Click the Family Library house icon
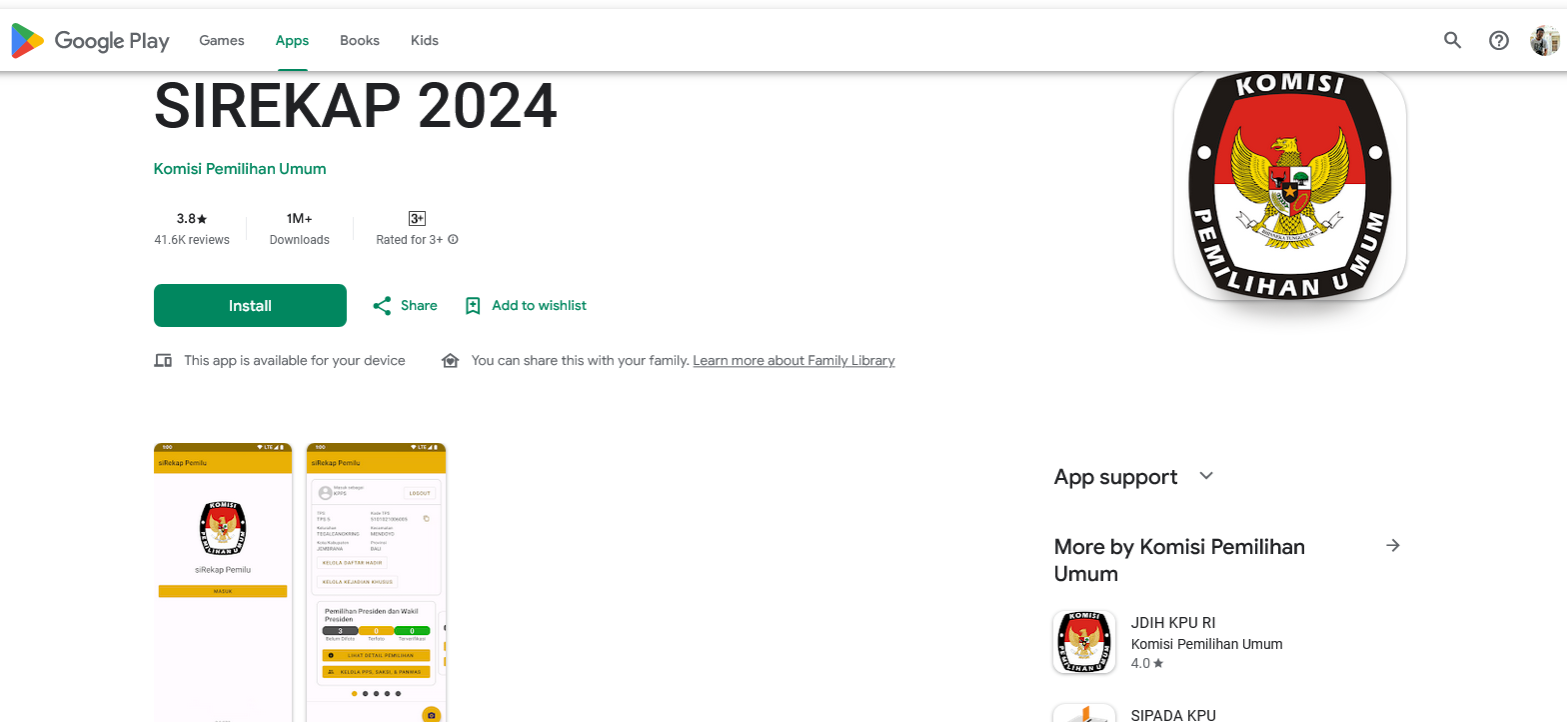1568x722 pixels. [x=450, y=360]
